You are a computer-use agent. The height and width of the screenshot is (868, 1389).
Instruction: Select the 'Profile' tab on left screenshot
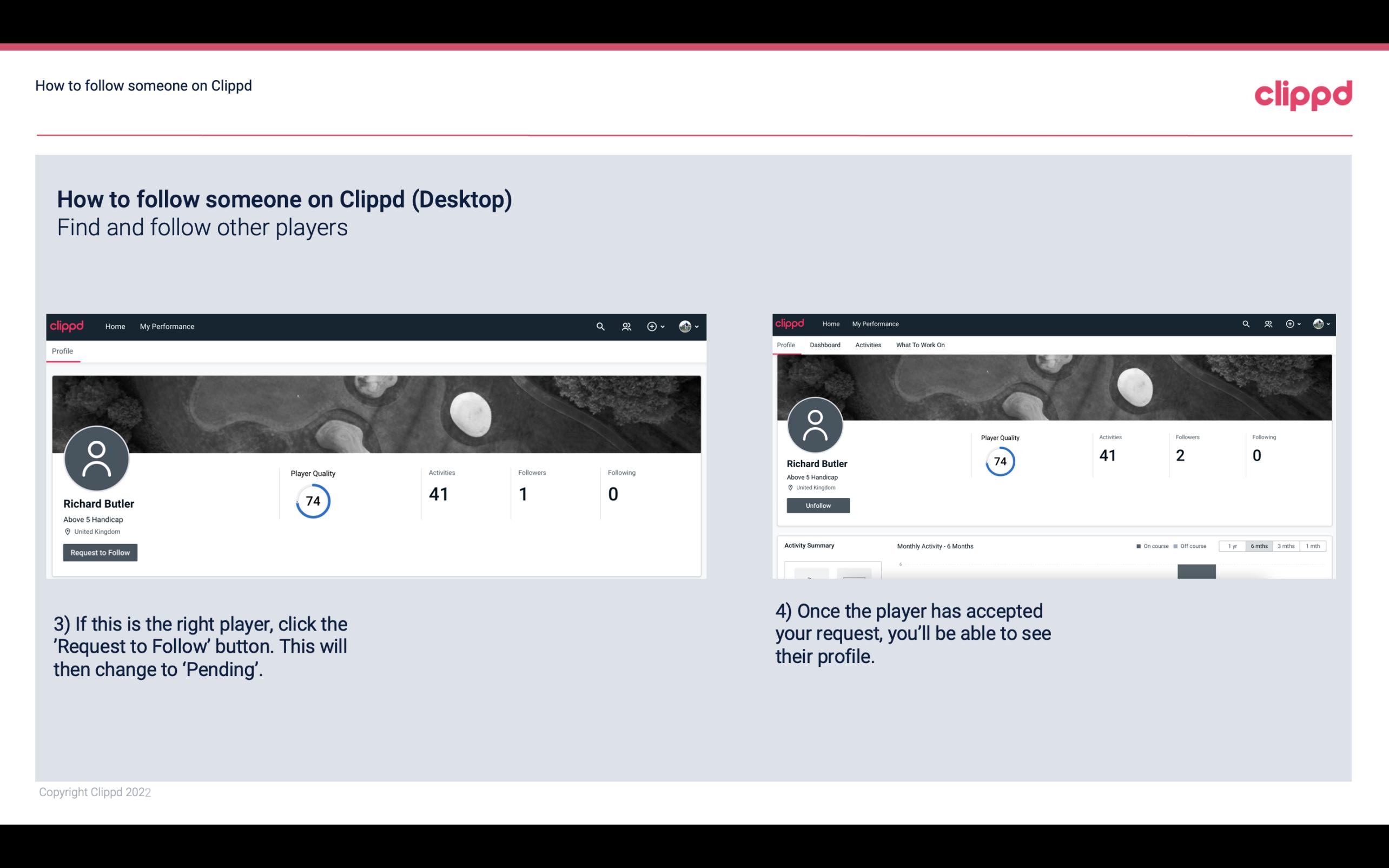tap(62, 351)
